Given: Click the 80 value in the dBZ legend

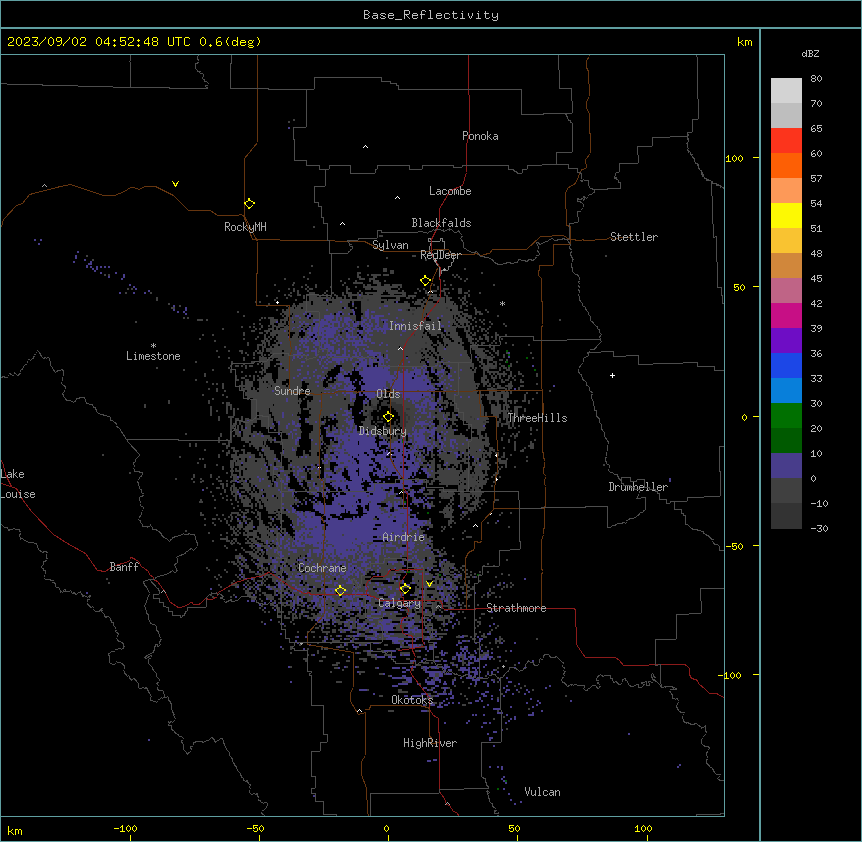Looking at the screenshot, I should pos(816,79).
